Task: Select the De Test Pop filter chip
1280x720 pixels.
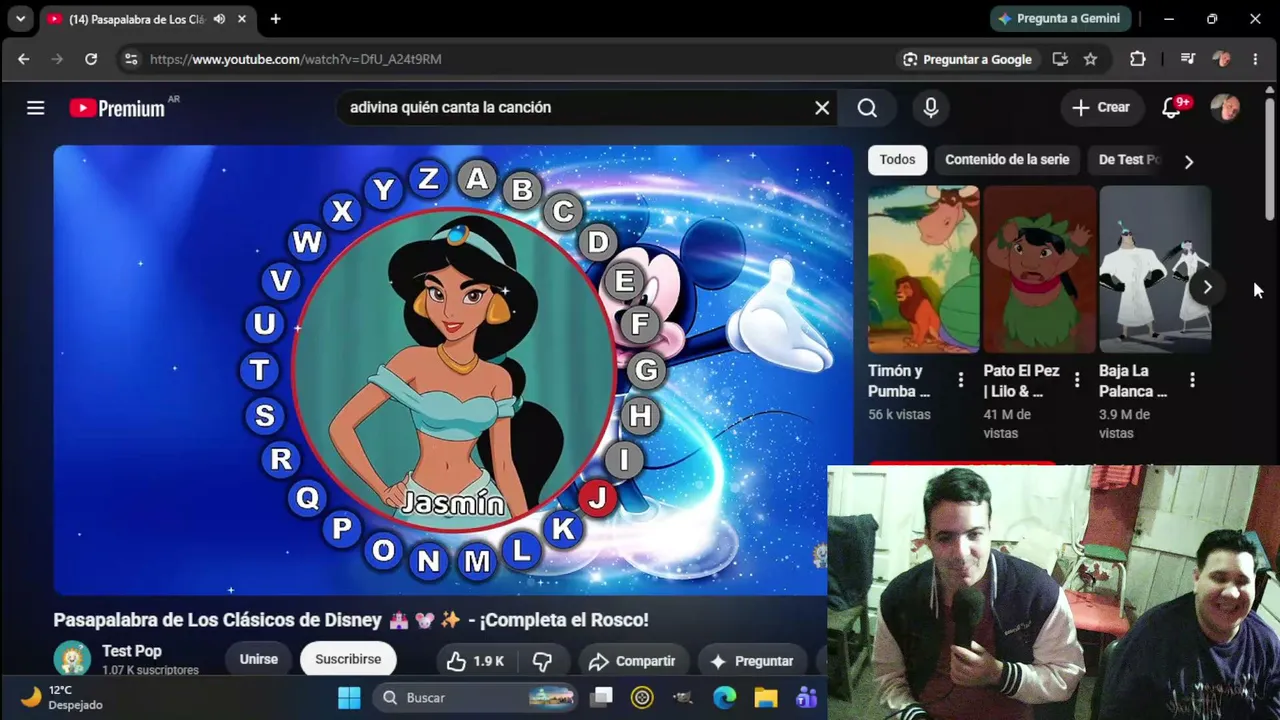Action: click(1128, 160)
